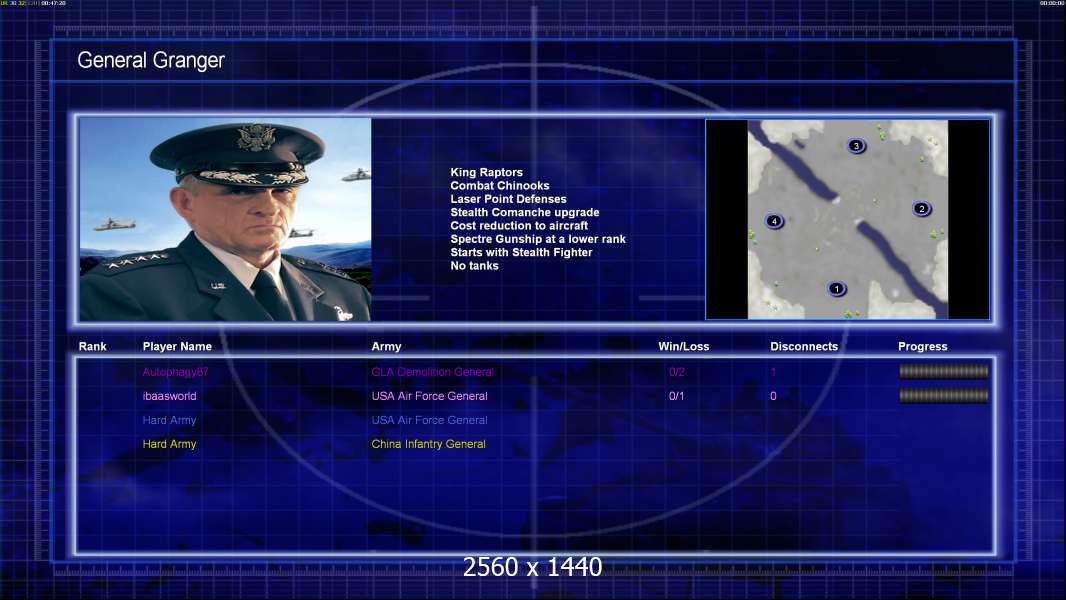
Task: Click the Disconnects column header
Action: tap(804, 347)
